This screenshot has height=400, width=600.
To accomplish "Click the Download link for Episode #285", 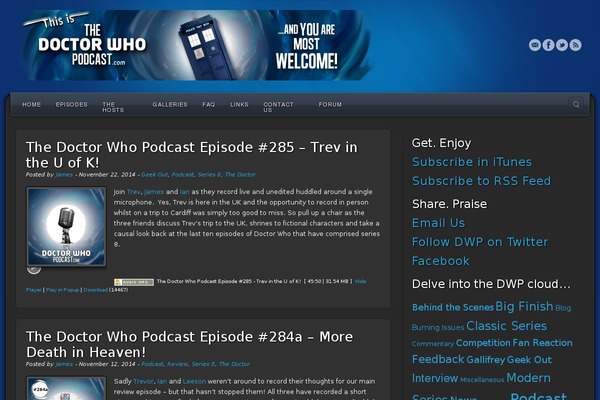I will pyautogui.click(x=95, y=290).
